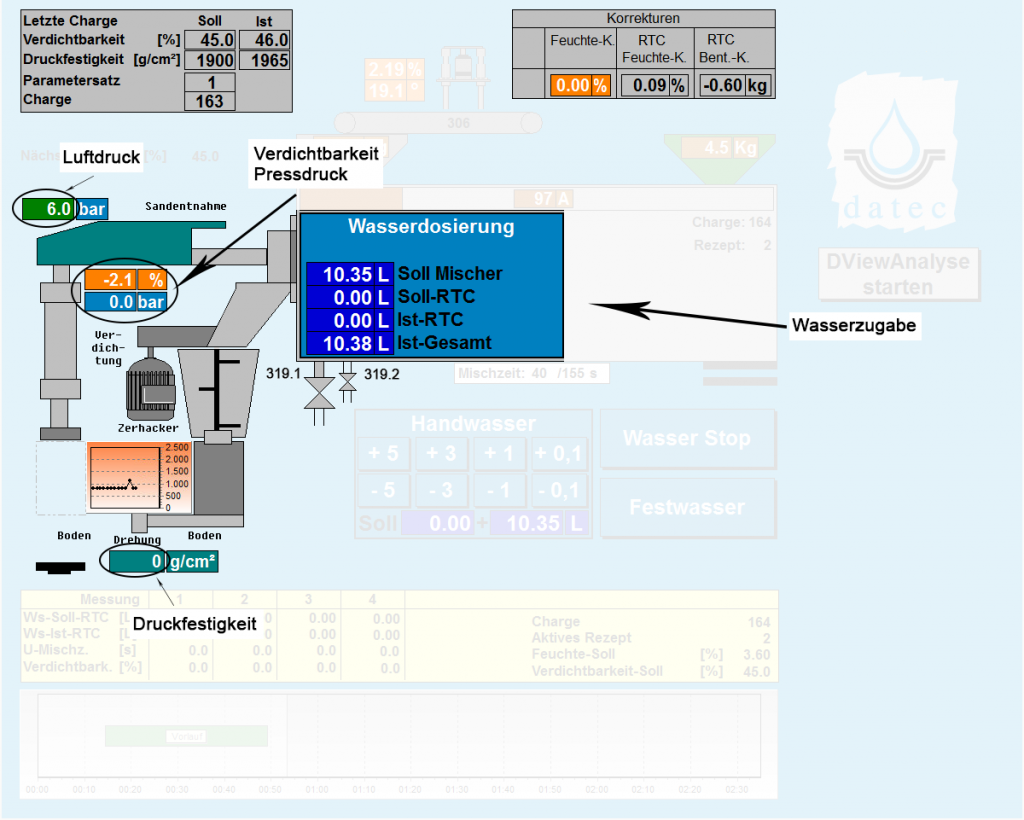Click valve 319.2 symbol

(x=347, y=381)
